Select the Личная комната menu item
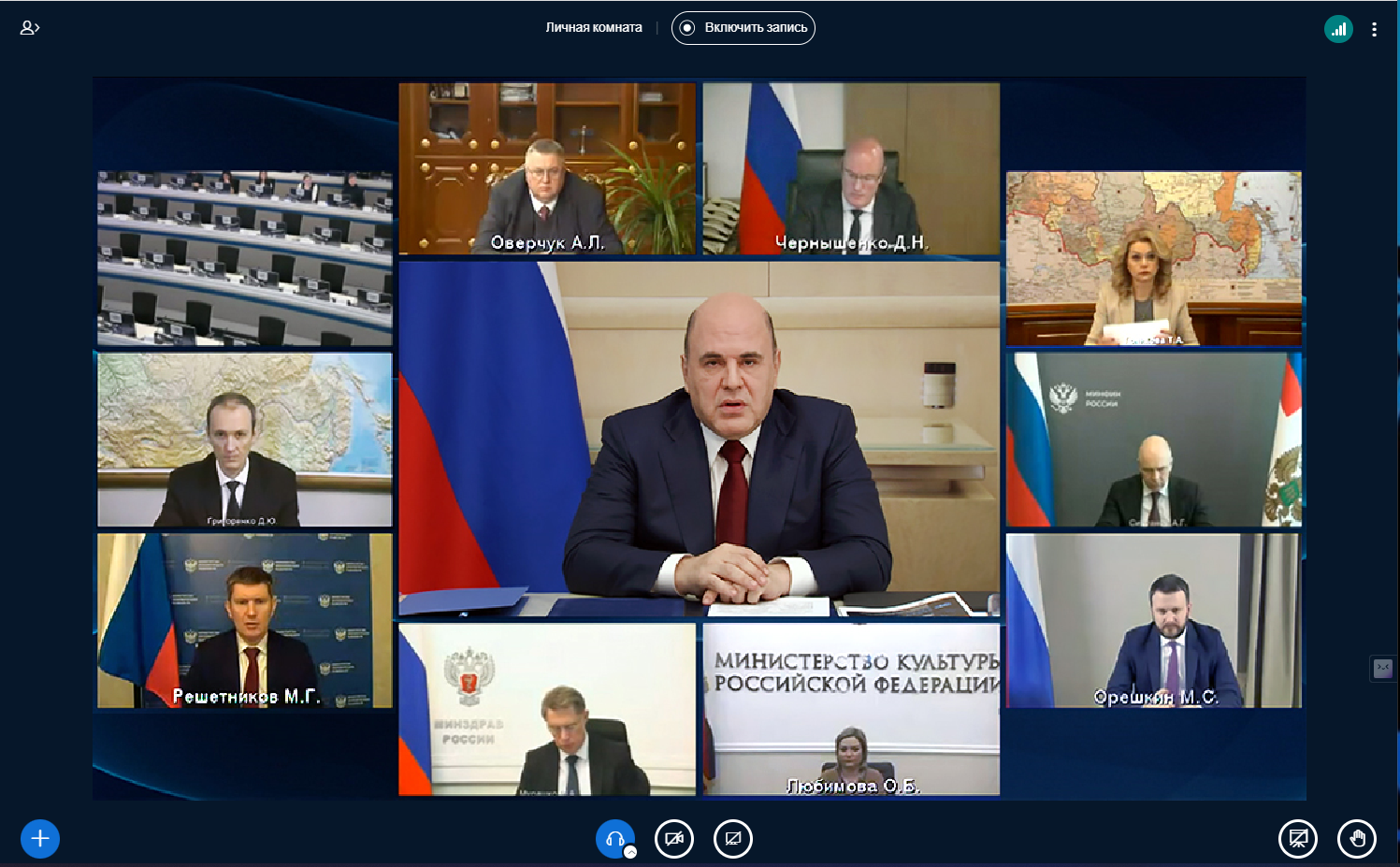 click(592, 27)
